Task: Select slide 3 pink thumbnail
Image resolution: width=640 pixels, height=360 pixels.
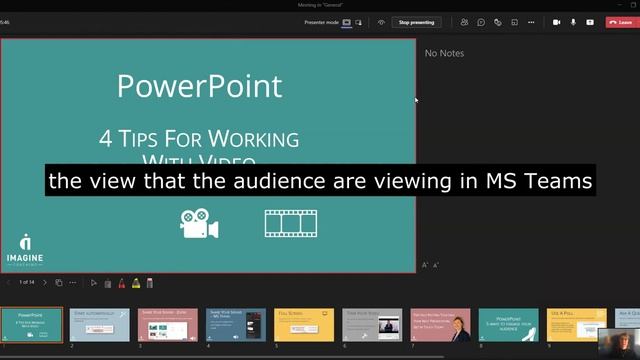Action: [x=168, y=325]
